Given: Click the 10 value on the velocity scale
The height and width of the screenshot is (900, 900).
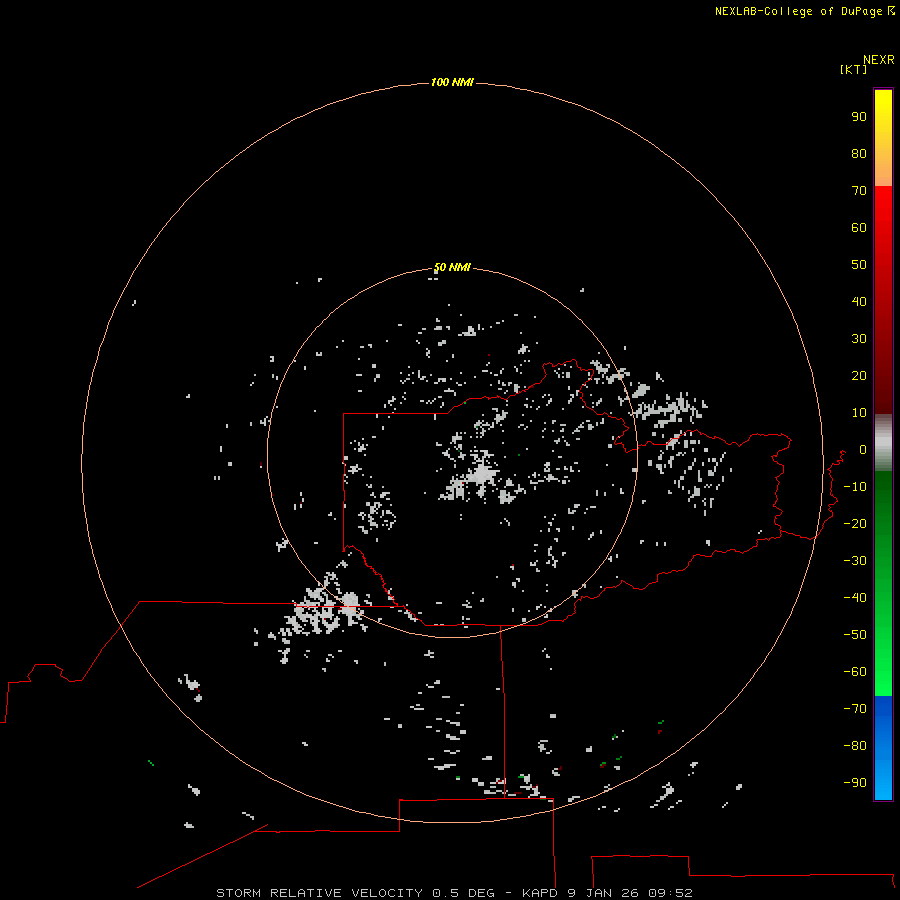Looking at the screenshot, I should tap(859, 413).
